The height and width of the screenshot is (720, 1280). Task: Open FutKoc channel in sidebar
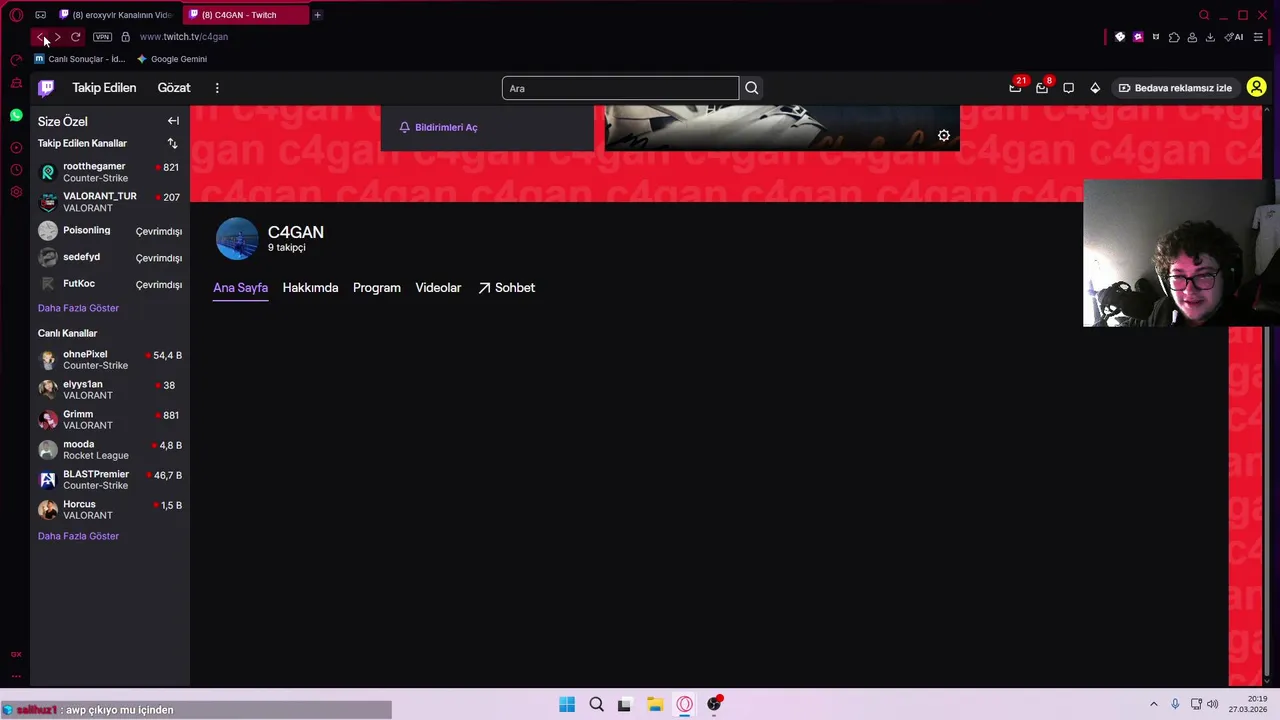[x=110, y=285]
